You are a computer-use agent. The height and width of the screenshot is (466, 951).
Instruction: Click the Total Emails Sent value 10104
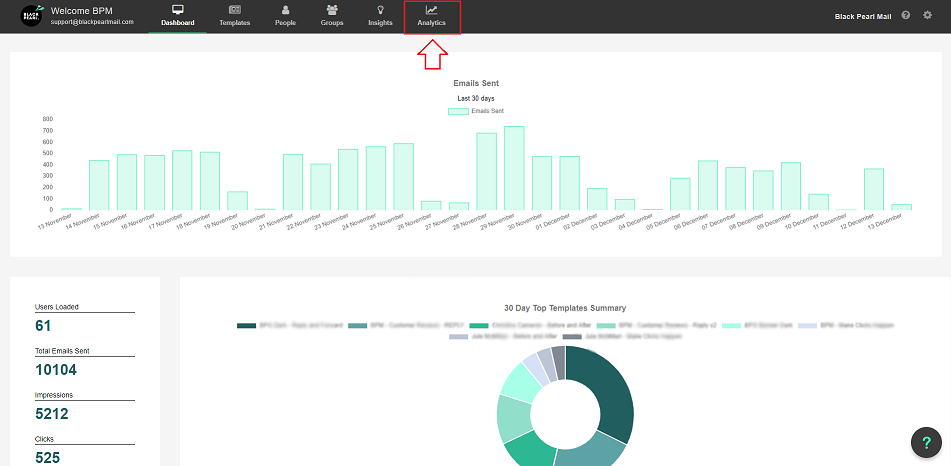coord(58,370)
